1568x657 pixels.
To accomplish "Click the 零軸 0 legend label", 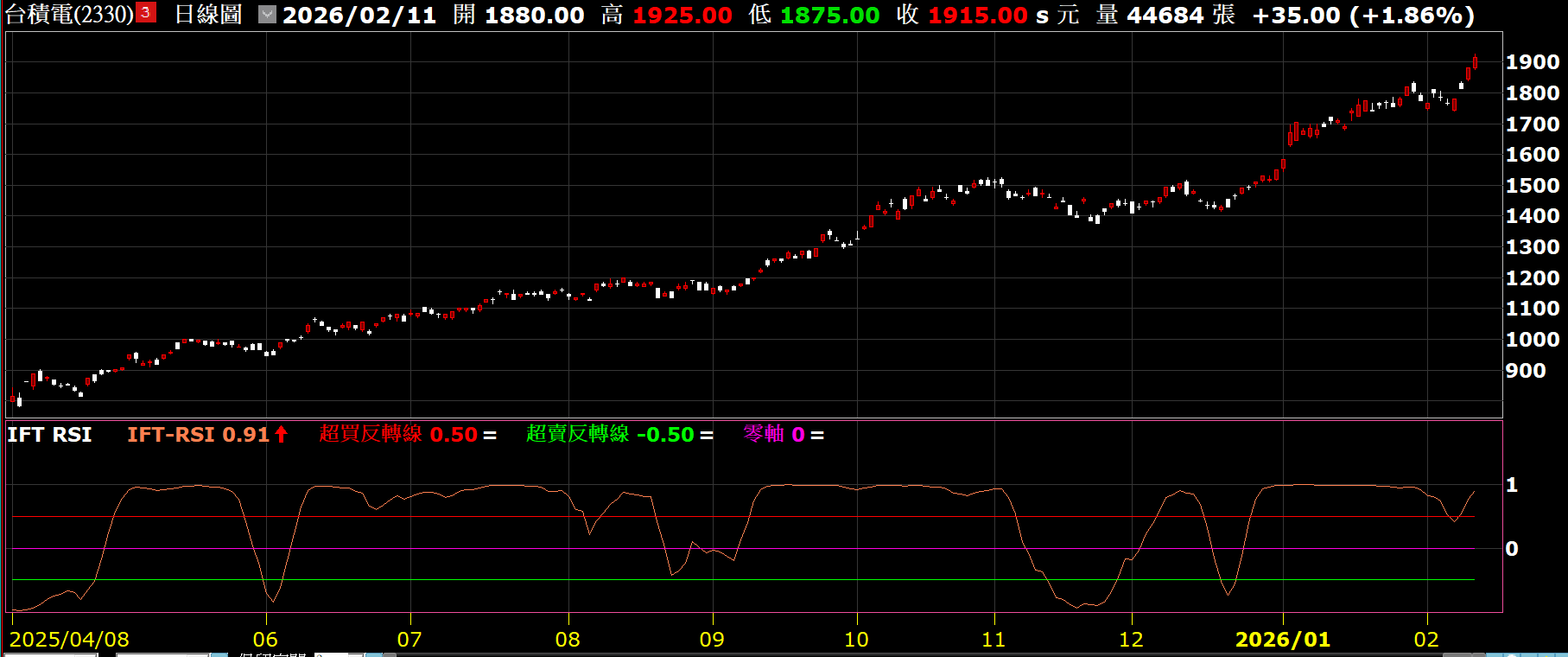I will tap(773, 434).
